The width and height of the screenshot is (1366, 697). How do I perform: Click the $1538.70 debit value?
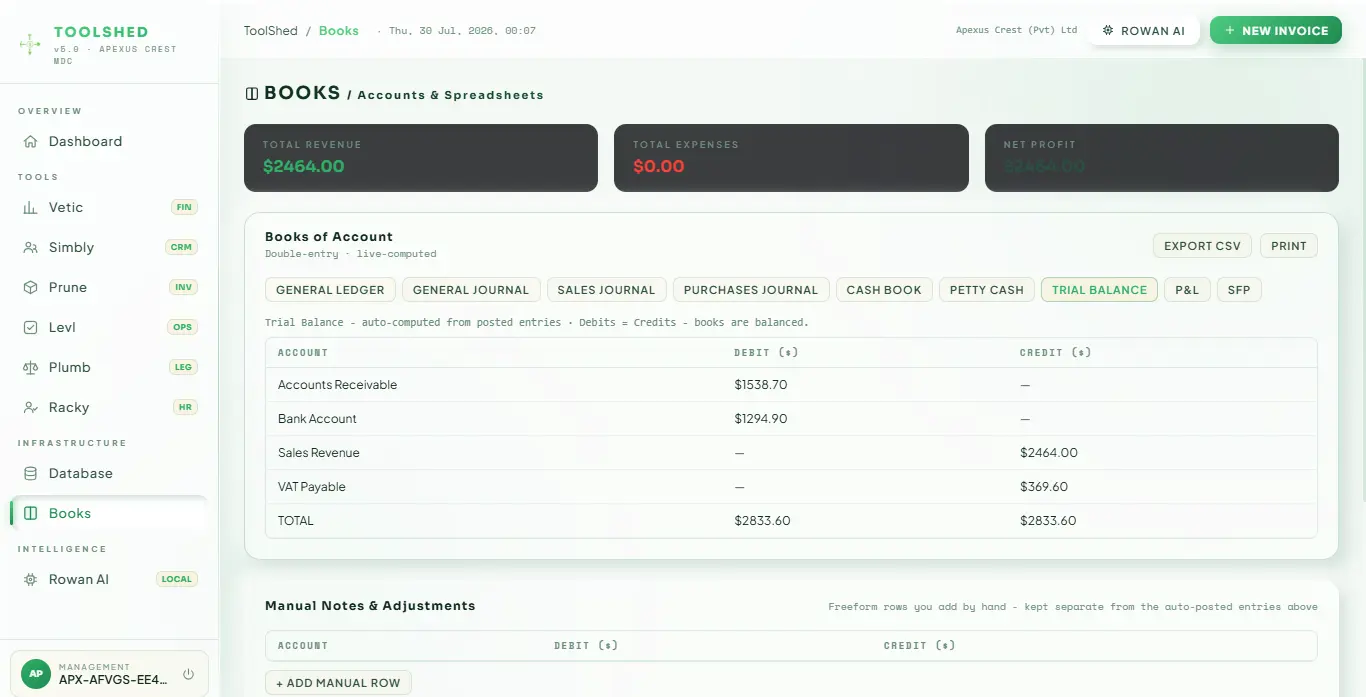click(x=761, y=385)
